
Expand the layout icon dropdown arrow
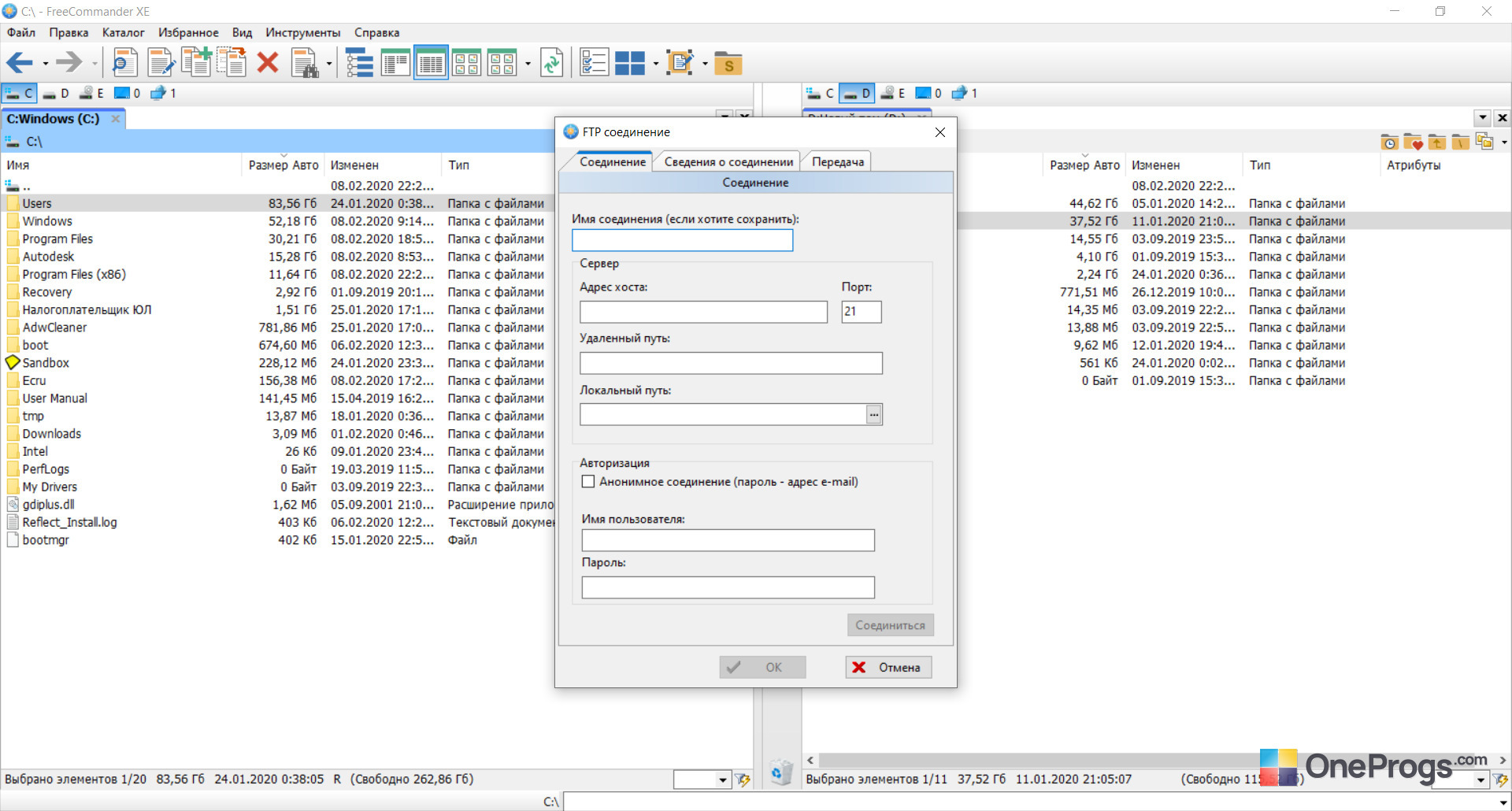tap(655, 63)
